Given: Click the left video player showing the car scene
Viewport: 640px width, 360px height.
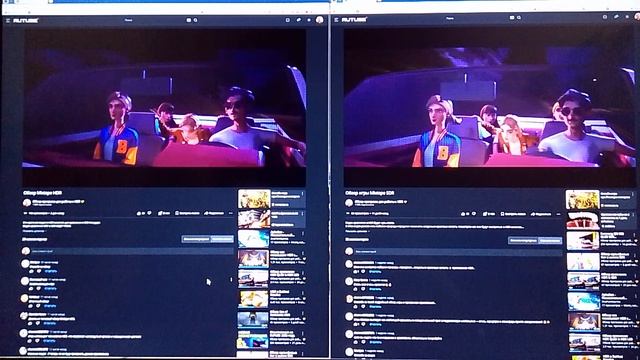Looking at the screenshot, I should tap(164, 107).
